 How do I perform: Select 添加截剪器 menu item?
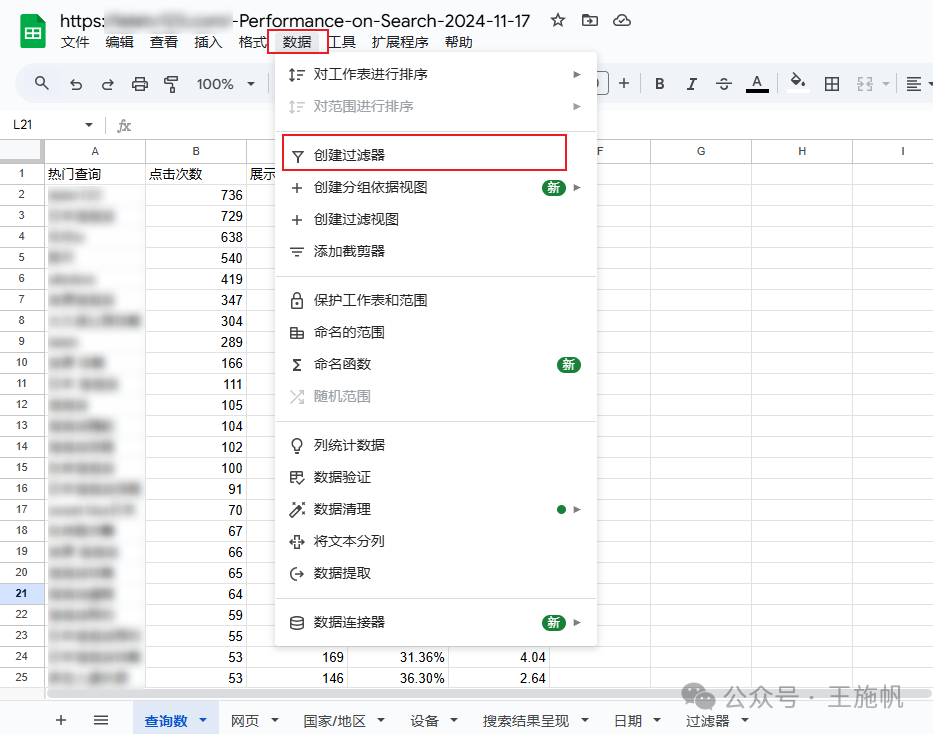click(436, 252)
